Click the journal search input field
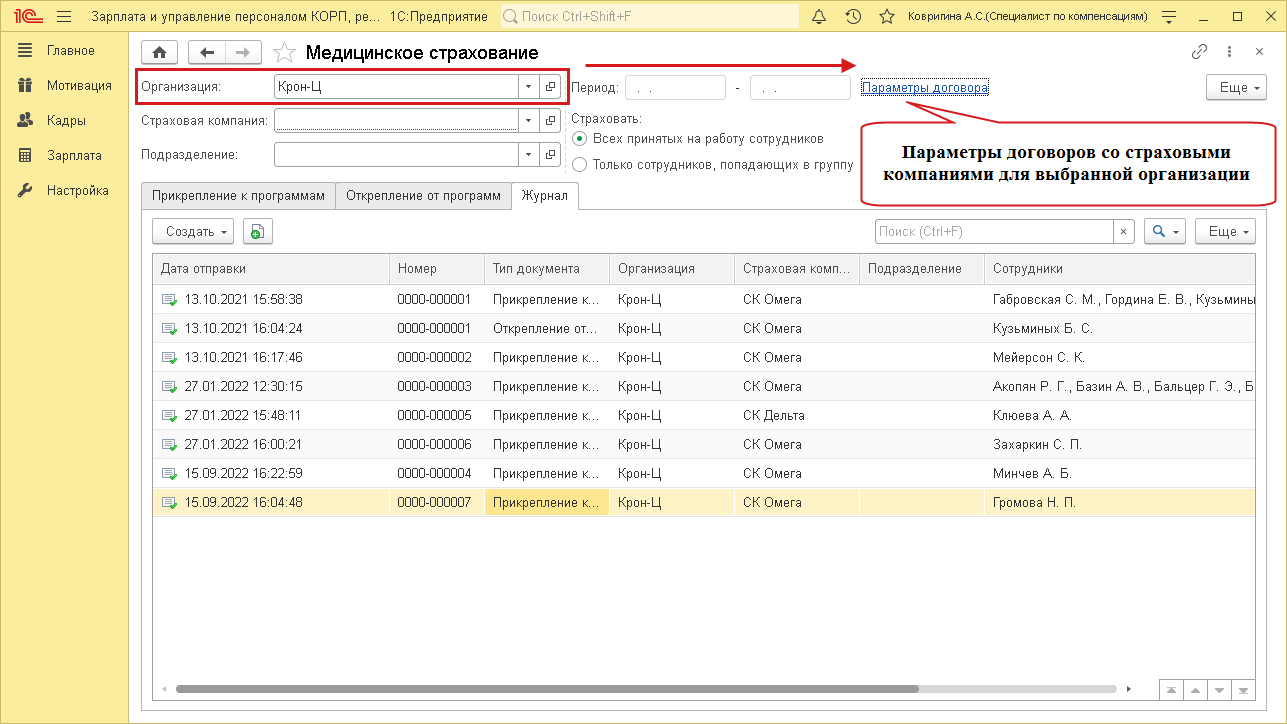The height and width of the screenshot is (724, 1287). (994, 231)
